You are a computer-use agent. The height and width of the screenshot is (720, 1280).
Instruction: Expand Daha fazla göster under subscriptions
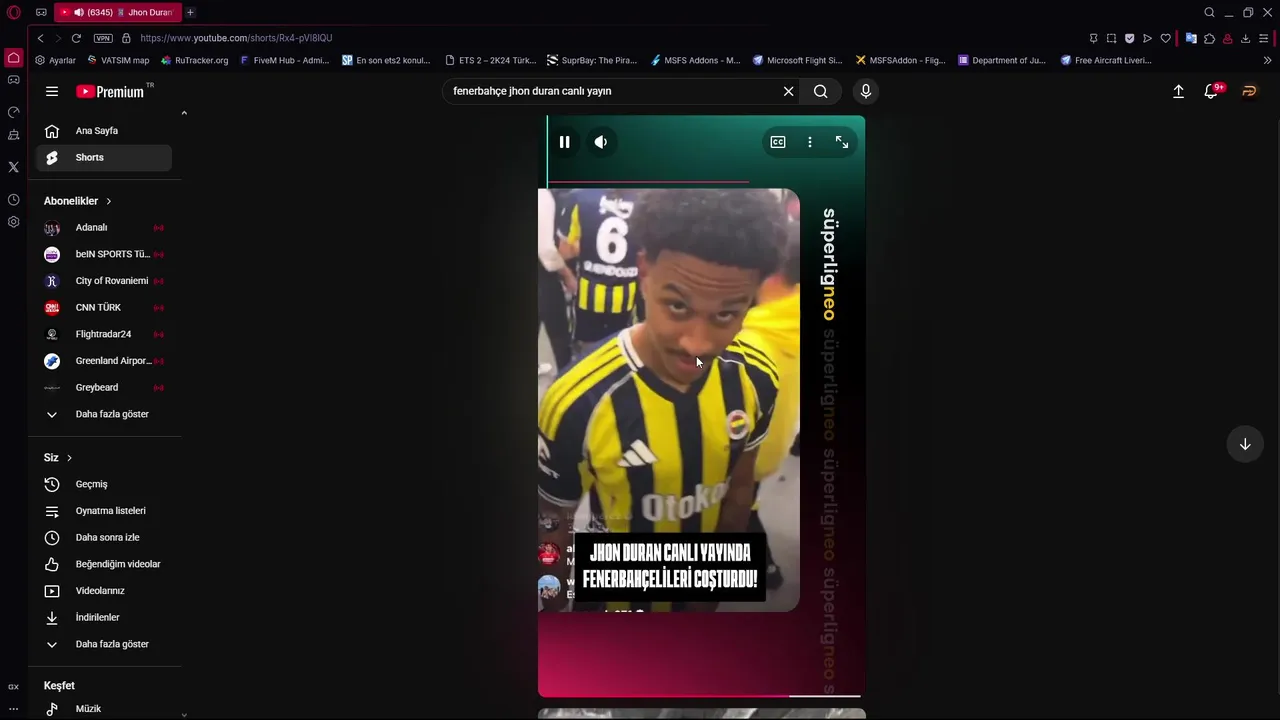[104, 414]
